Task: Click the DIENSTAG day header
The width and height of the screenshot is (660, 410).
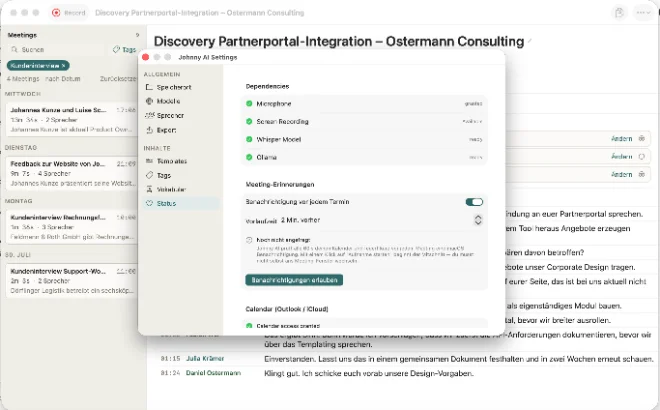Action: pyautogui.click(x=21, y=148)
